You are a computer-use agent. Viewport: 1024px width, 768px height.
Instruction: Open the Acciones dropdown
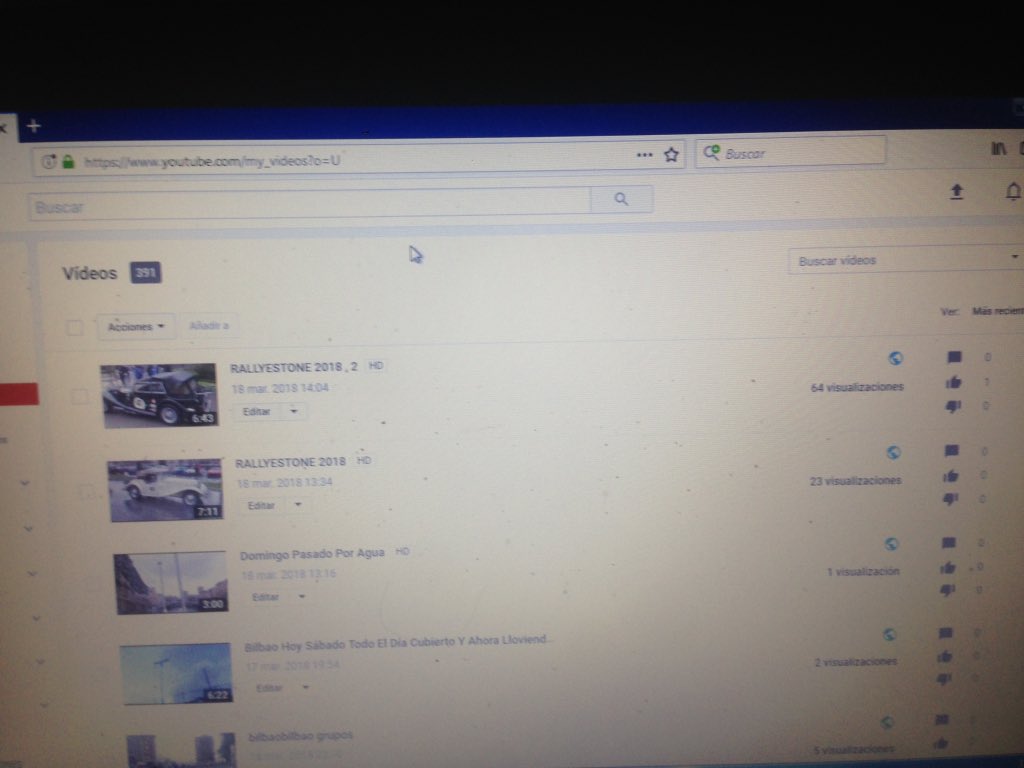click(x=136, y=327)
